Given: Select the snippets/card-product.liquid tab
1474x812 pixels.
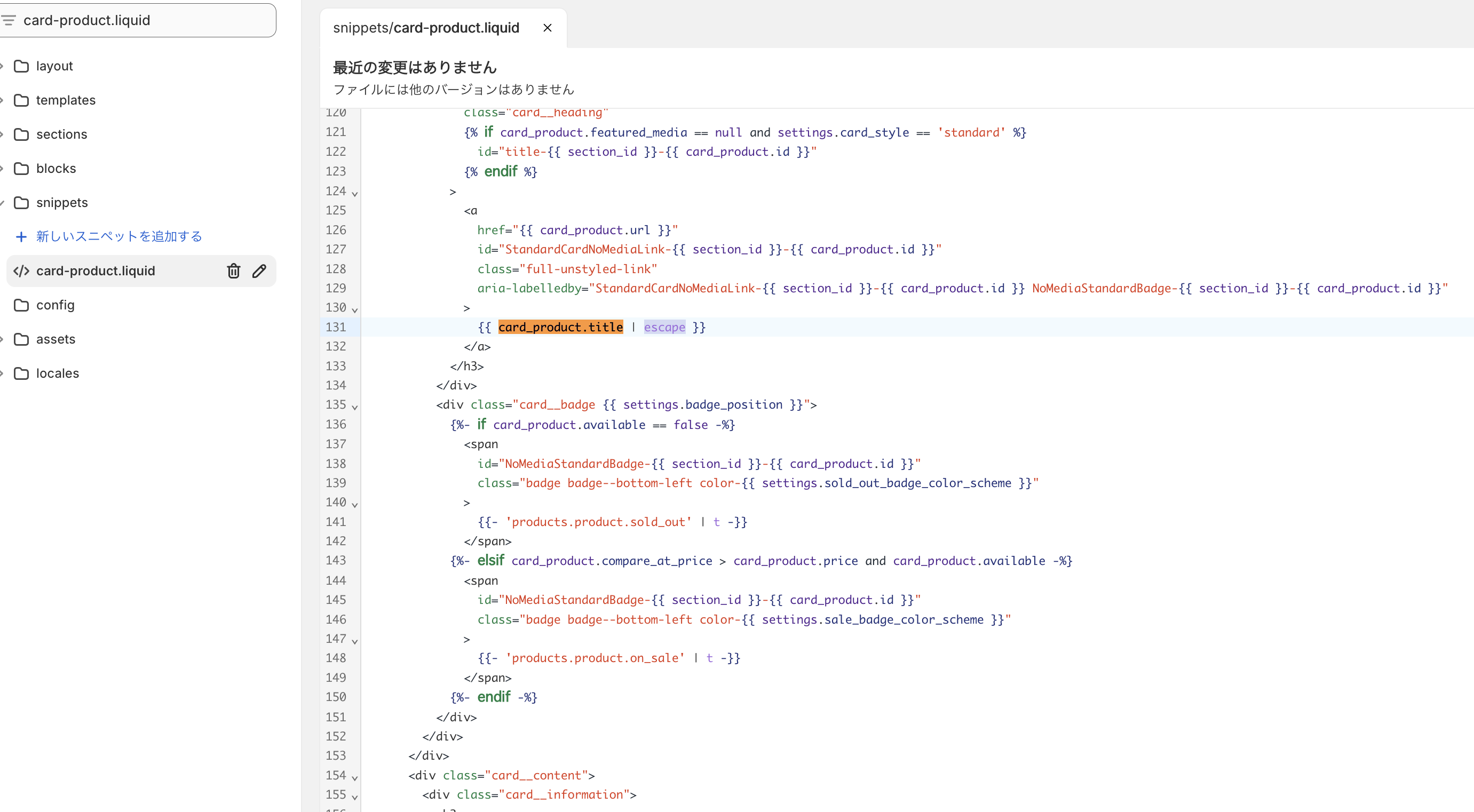Looking at the screenshot, I should [426, 27].
